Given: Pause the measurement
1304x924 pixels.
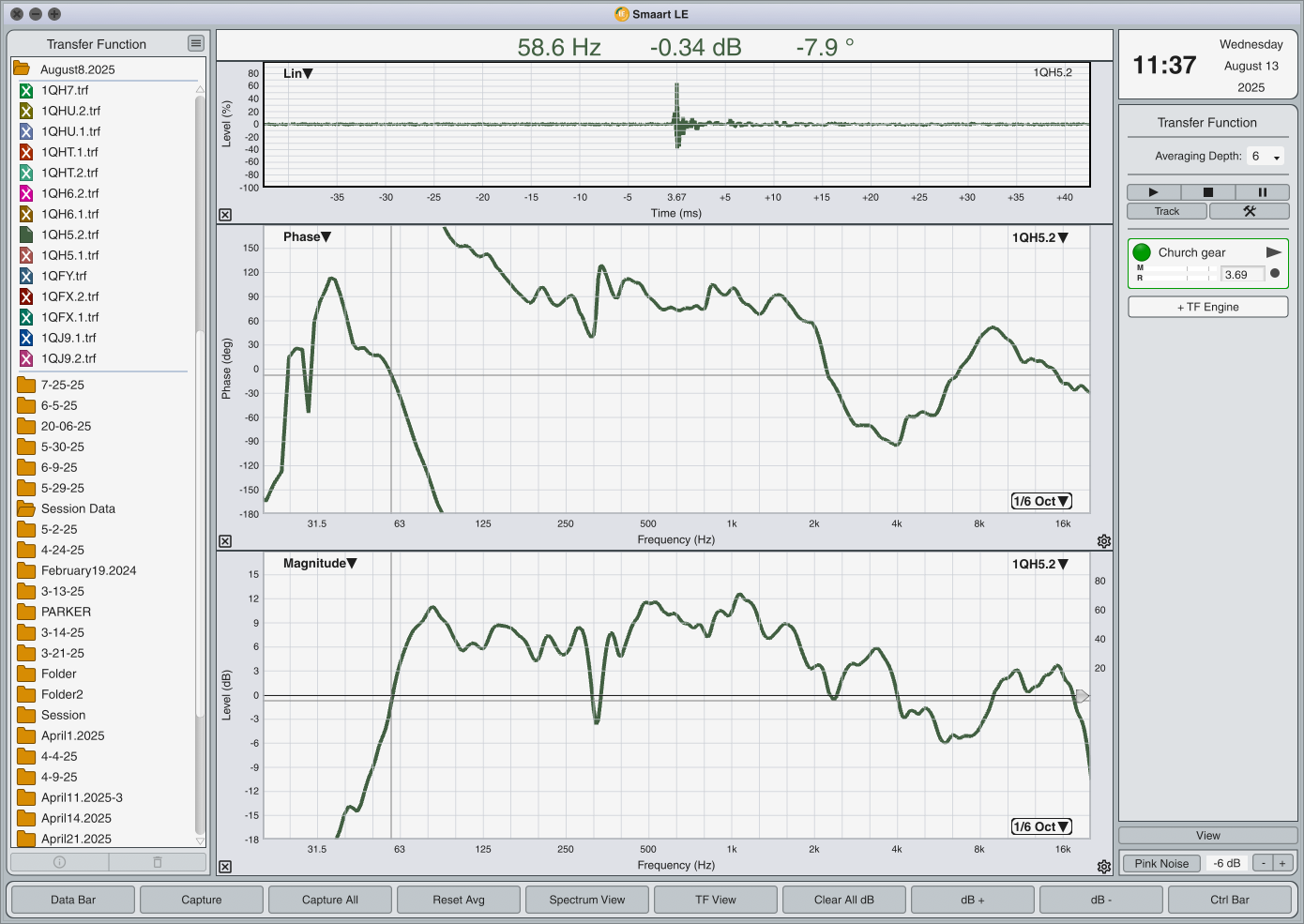Looking at the screenshot, I should click(1262, 192).
